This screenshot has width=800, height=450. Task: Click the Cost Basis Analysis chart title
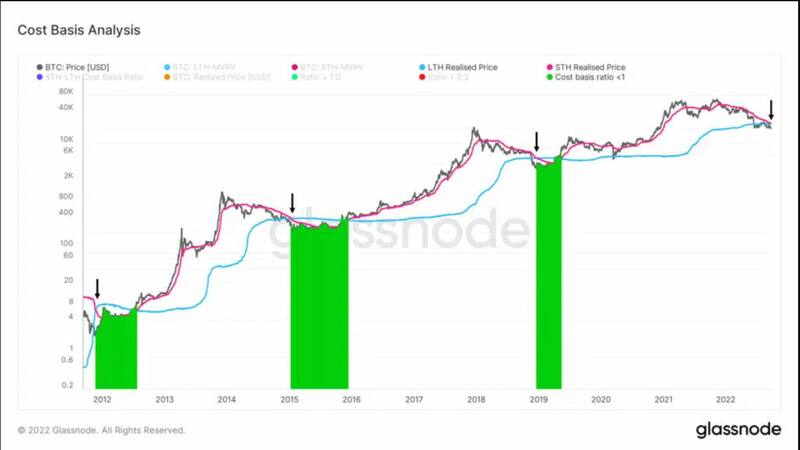click(x=79, y=31)
